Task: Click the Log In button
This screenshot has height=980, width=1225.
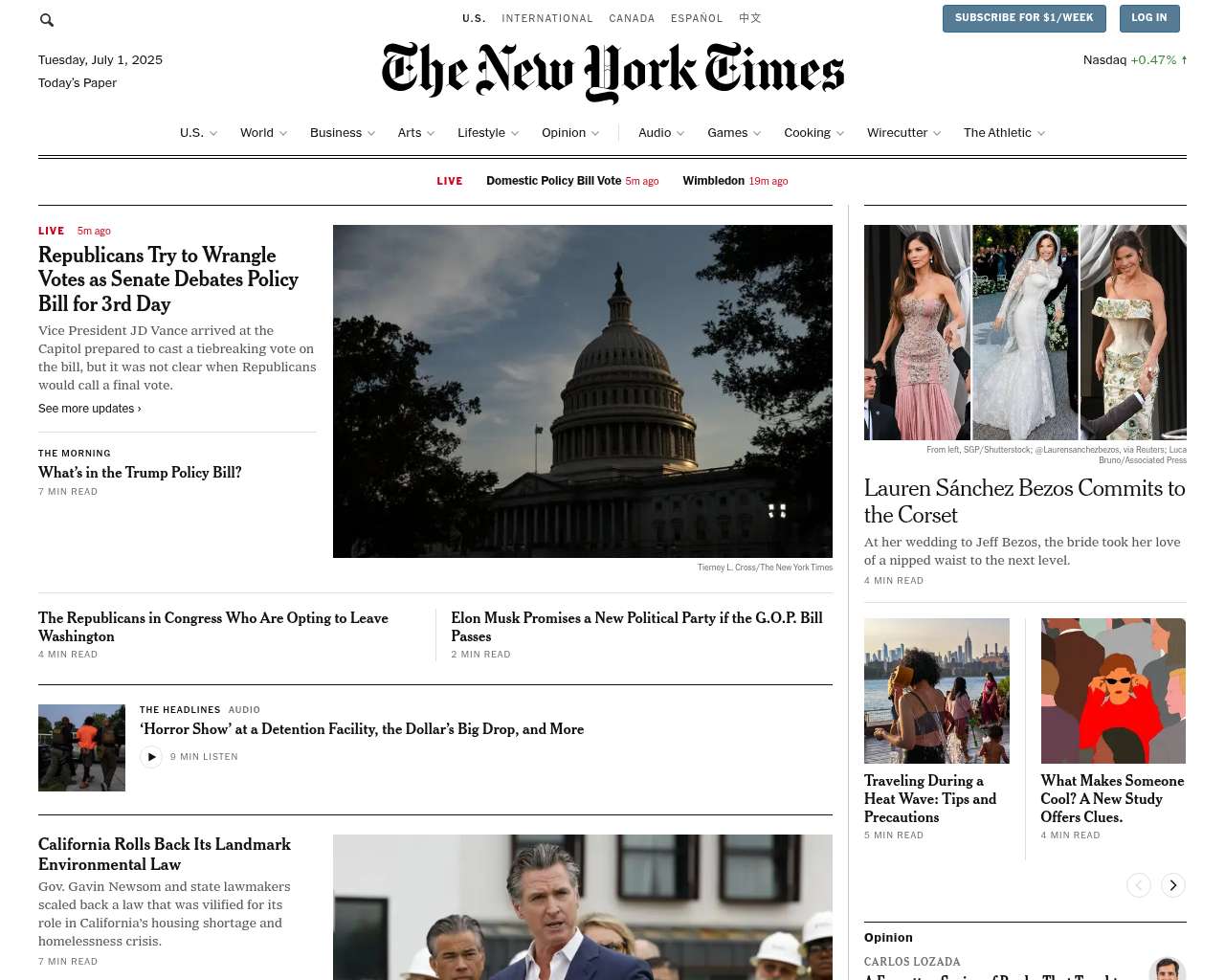Action: 1149,18
